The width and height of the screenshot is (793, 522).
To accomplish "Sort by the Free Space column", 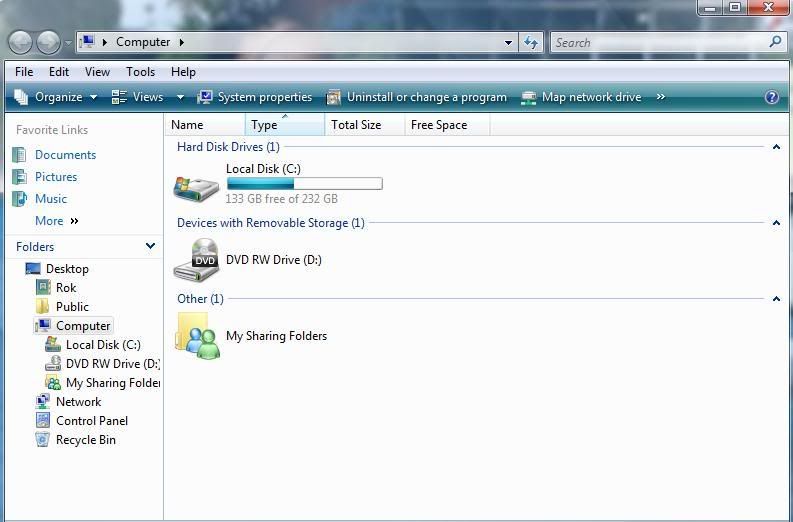I will click(x=448, y=124).
